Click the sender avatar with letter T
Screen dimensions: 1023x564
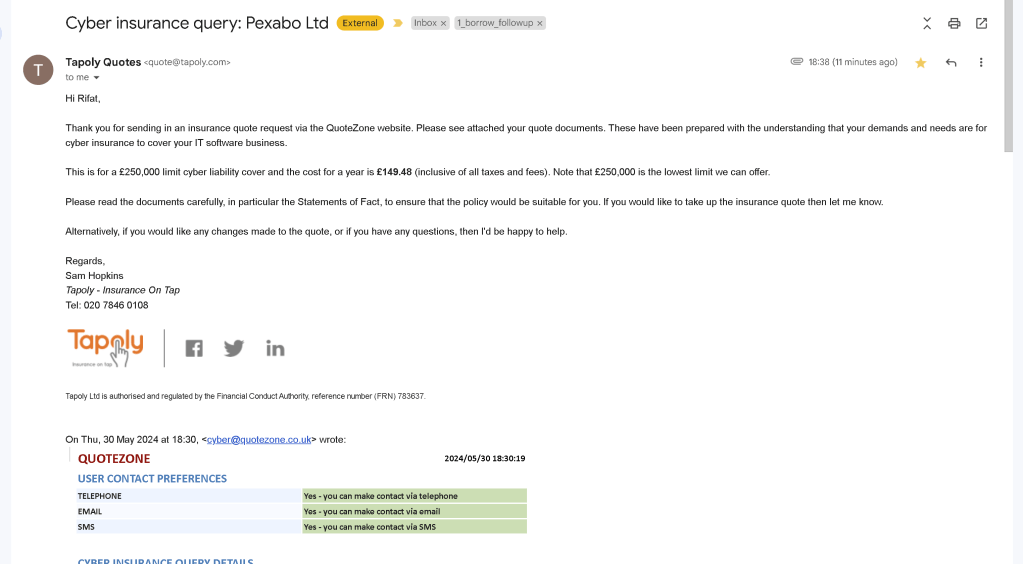38,70
